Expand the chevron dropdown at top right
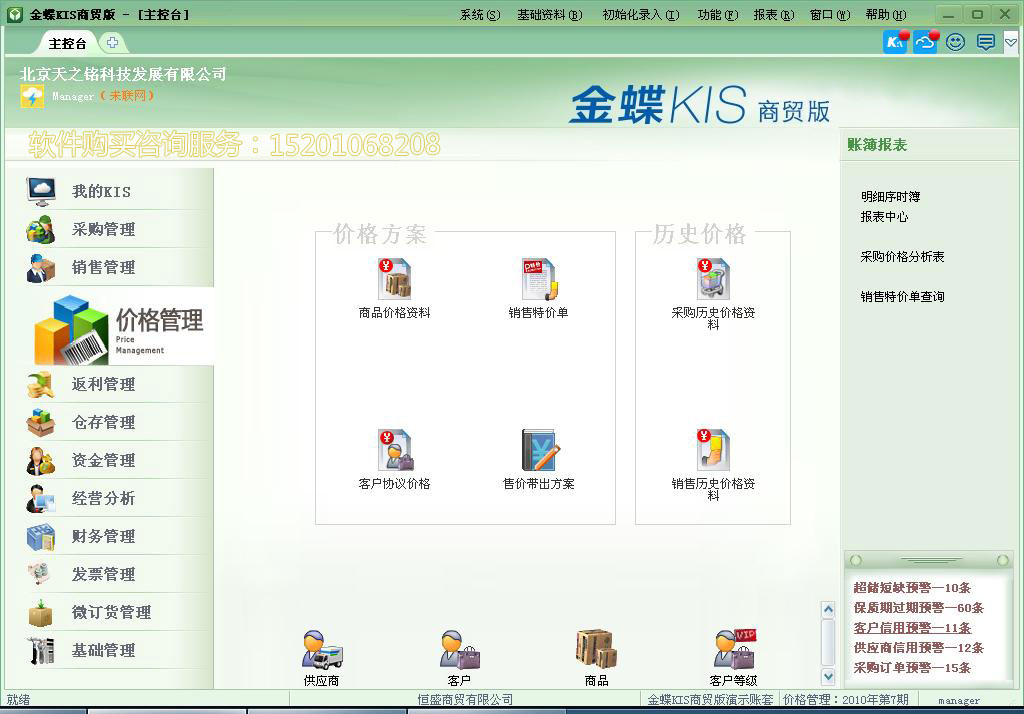1024x714 pixels. pos(1008,42)
